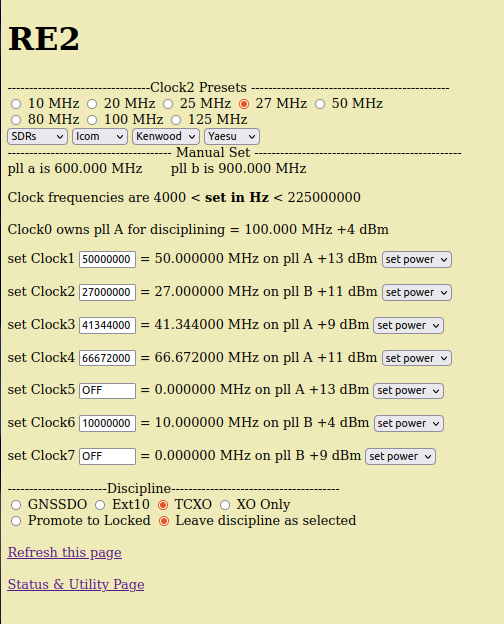Viewport: 504px width, 624px height.
Task: Choose the 50 MHz Clock2 preset
Action: point(320,104)
